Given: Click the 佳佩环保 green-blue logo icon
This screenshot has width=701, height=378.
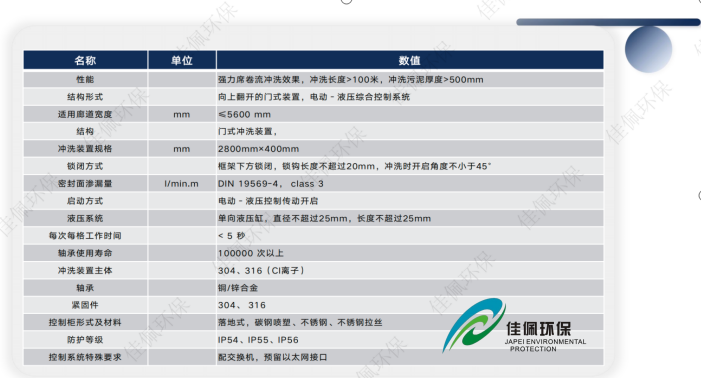Looking at the screenshot, I should point(474,325).
